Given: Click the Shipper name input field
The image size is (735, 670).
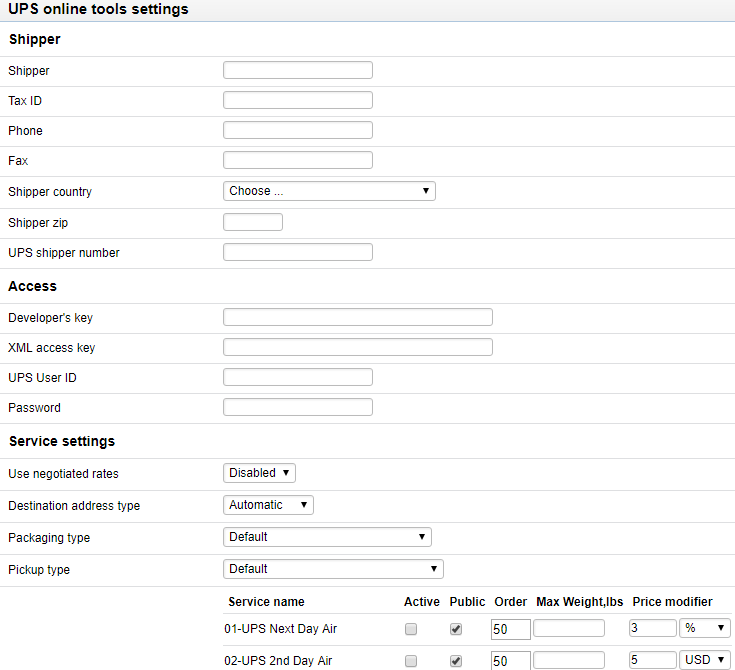Looking at the screenshot, I should (298, 70).
